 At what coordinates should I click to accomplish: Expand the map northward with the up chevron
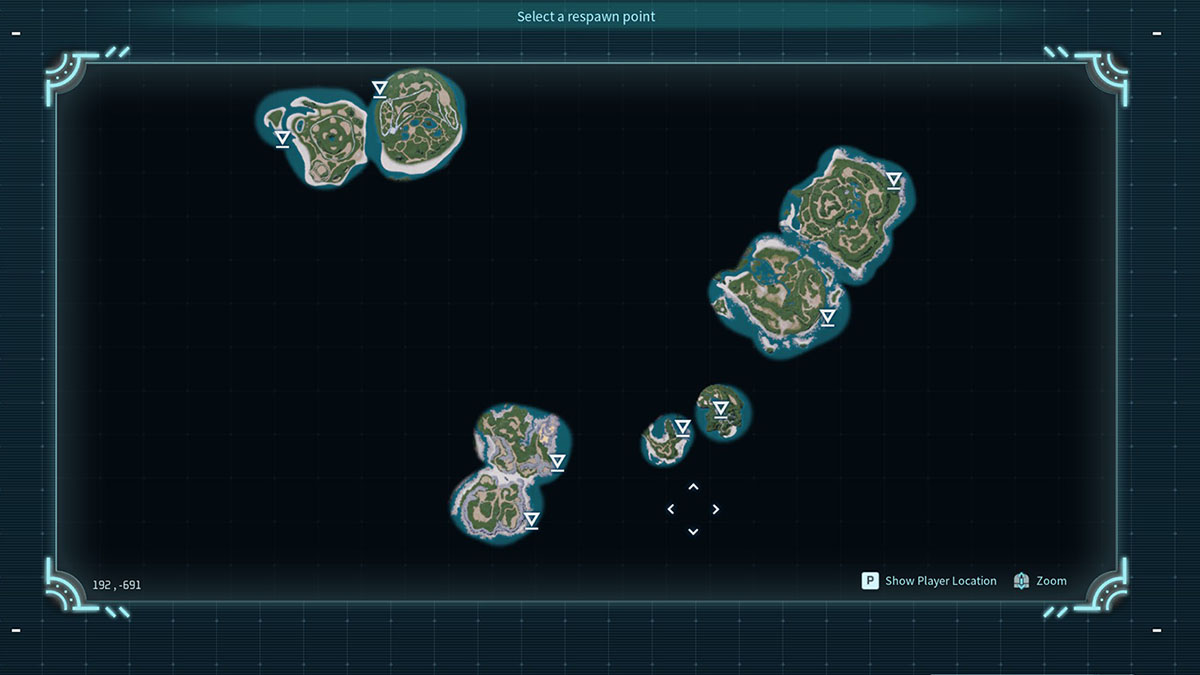click(693, 487)
